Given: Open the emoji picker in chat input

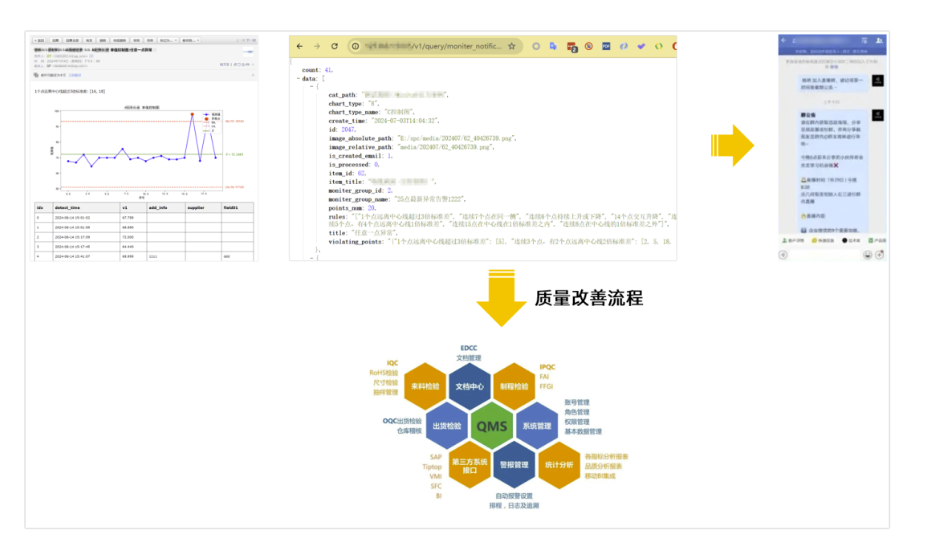Looking at the screenshot, I should coord(866,255).
